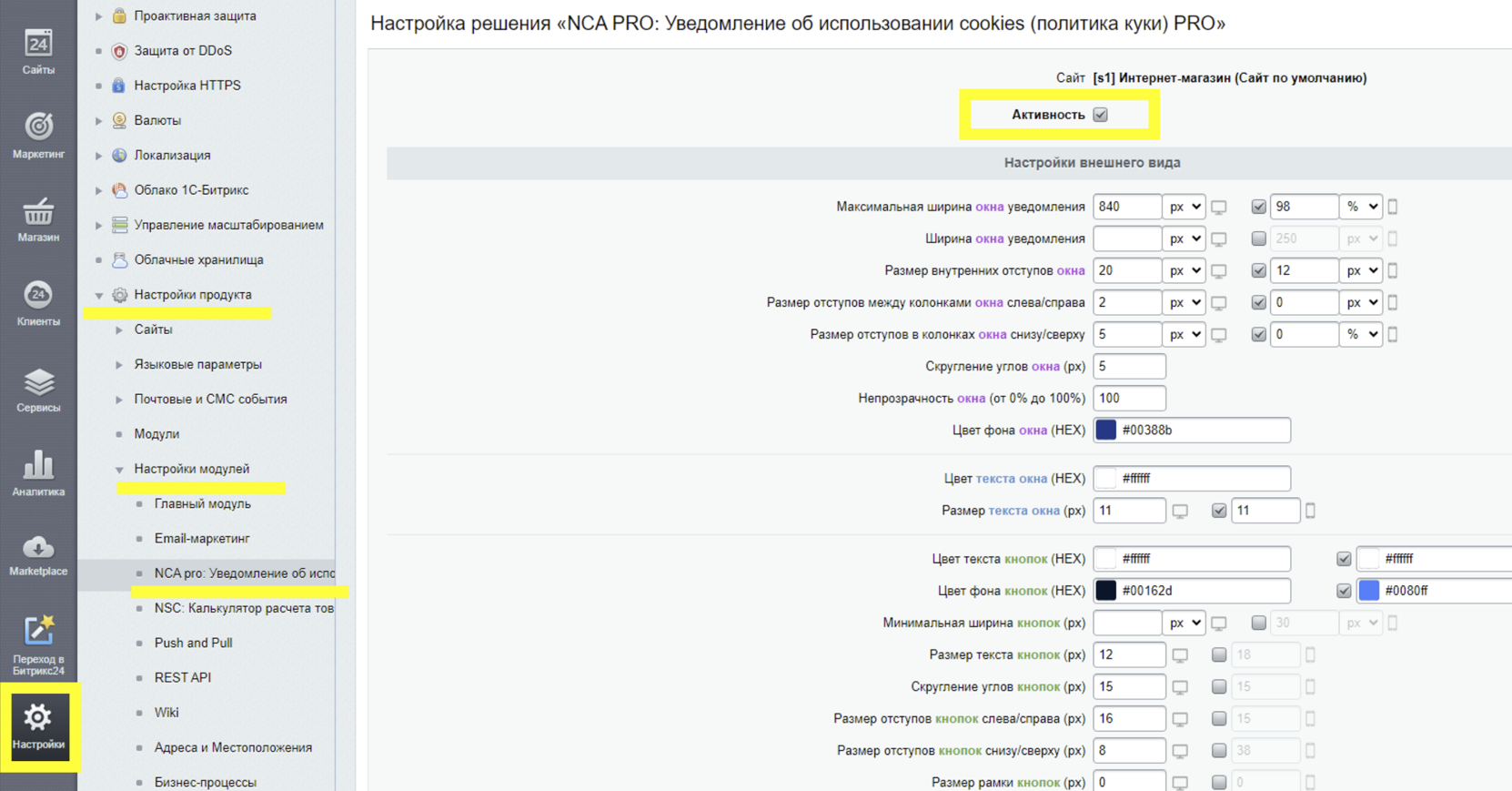Expand the Языковые параметры tree node
This screenshot has height=791, width=1512.
pyautogui.click(x=119, y=364)
